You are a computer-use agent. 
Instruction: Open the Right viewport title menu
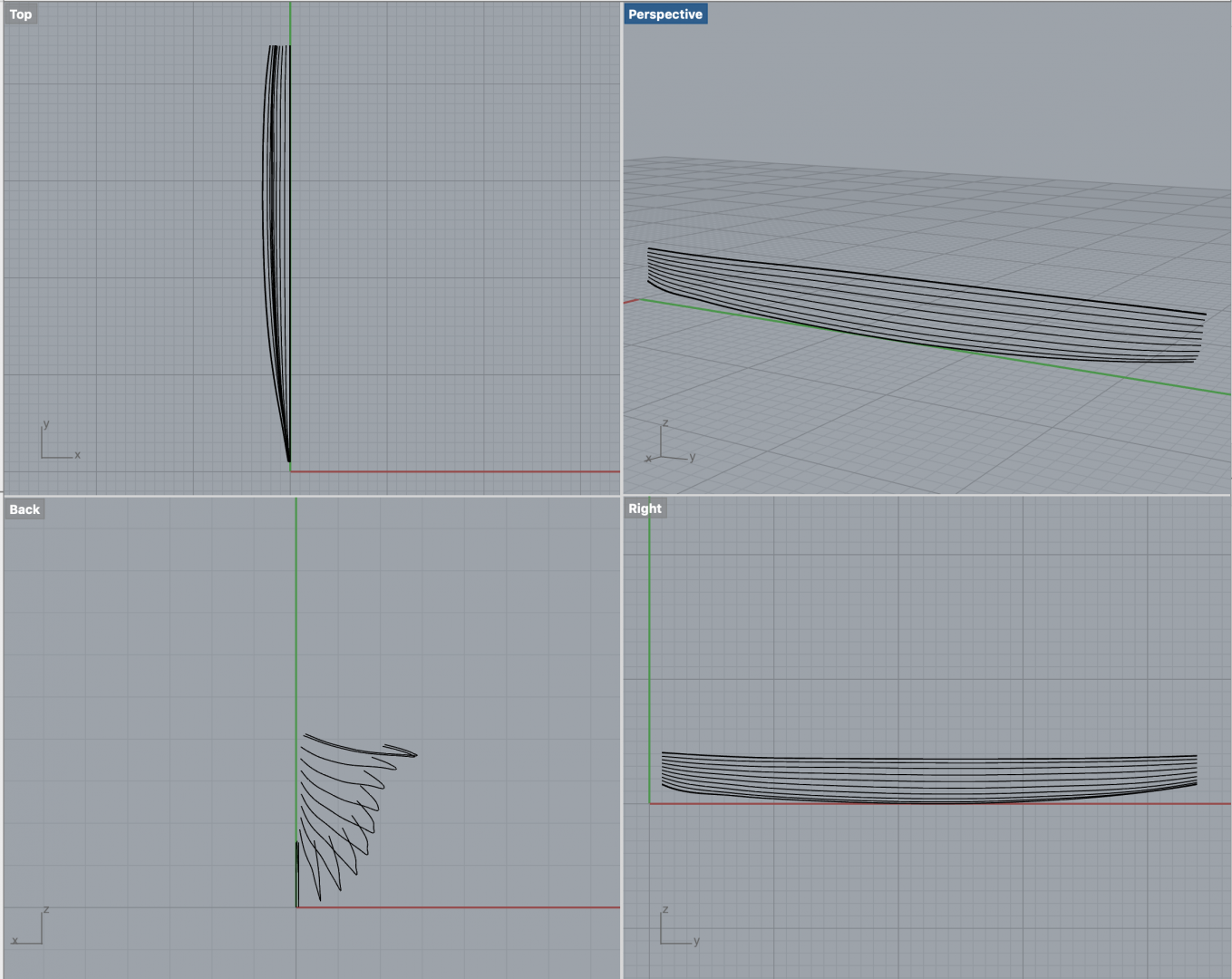[x=645, y=509]
